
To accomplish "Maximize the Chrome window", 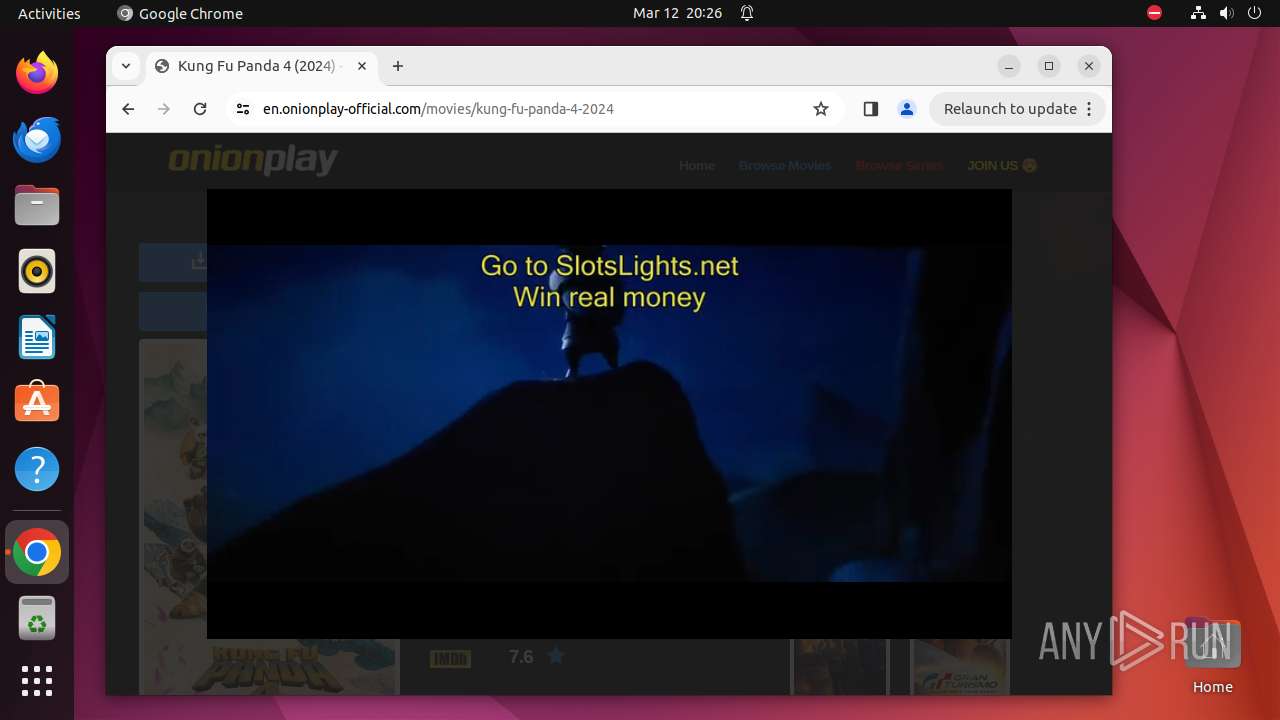I will 1049,66.
